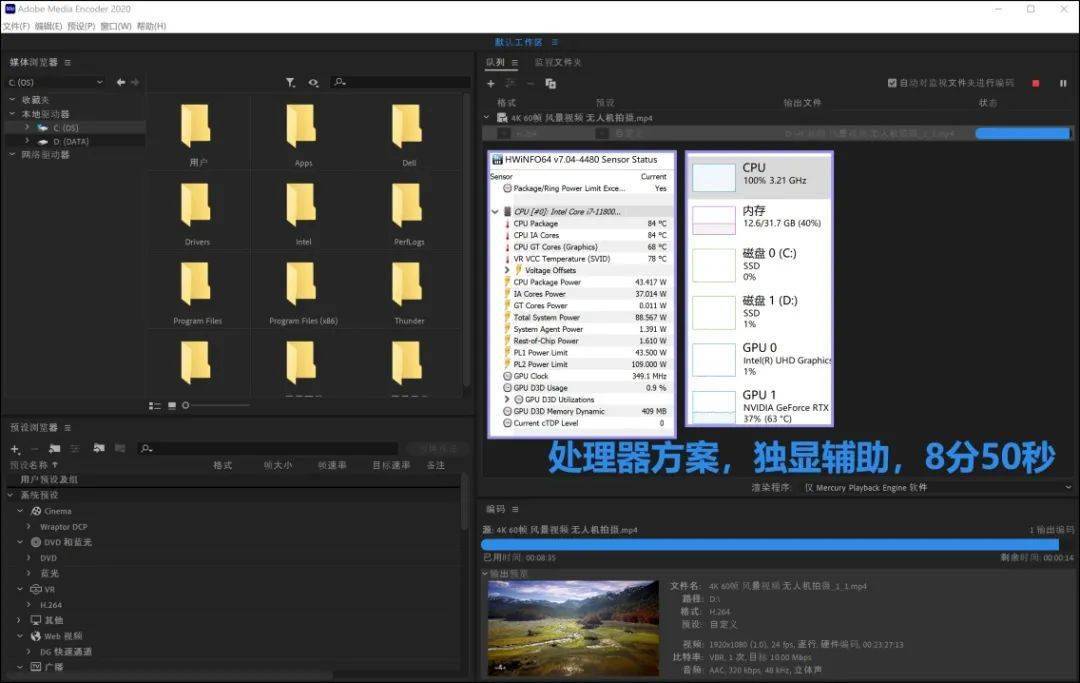Click the 目标速率 column header

click(391, 465)
